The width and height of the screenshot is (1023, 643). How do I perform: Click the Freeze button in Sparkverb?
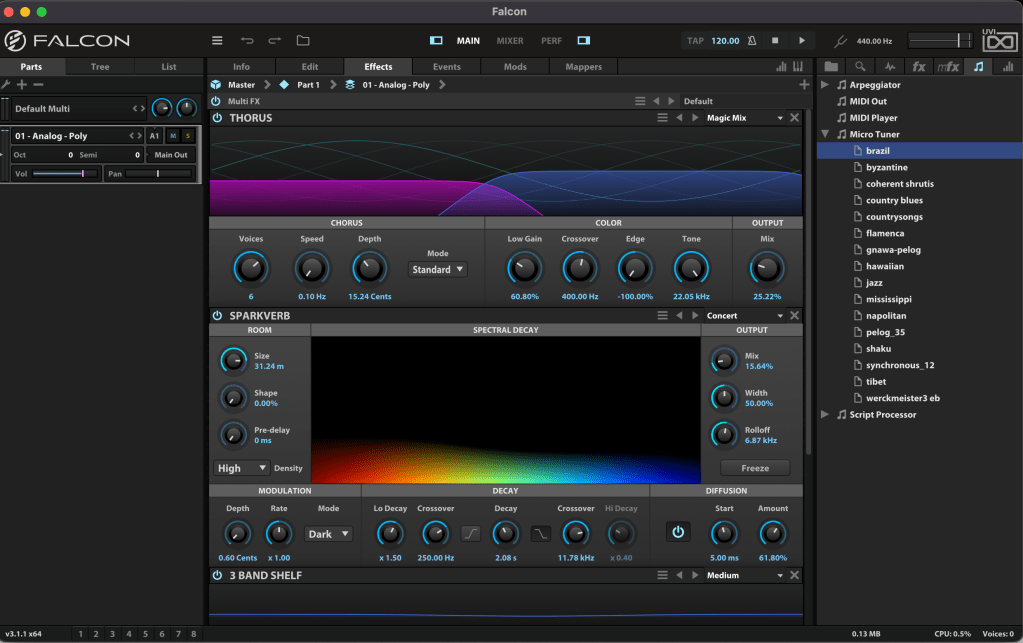(x=755, y=468)
